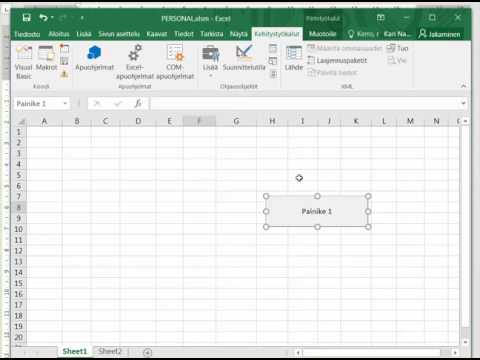The width and height of the screenshot is (480, 360).
Task: Undo the last action
Action: point(43,18)
